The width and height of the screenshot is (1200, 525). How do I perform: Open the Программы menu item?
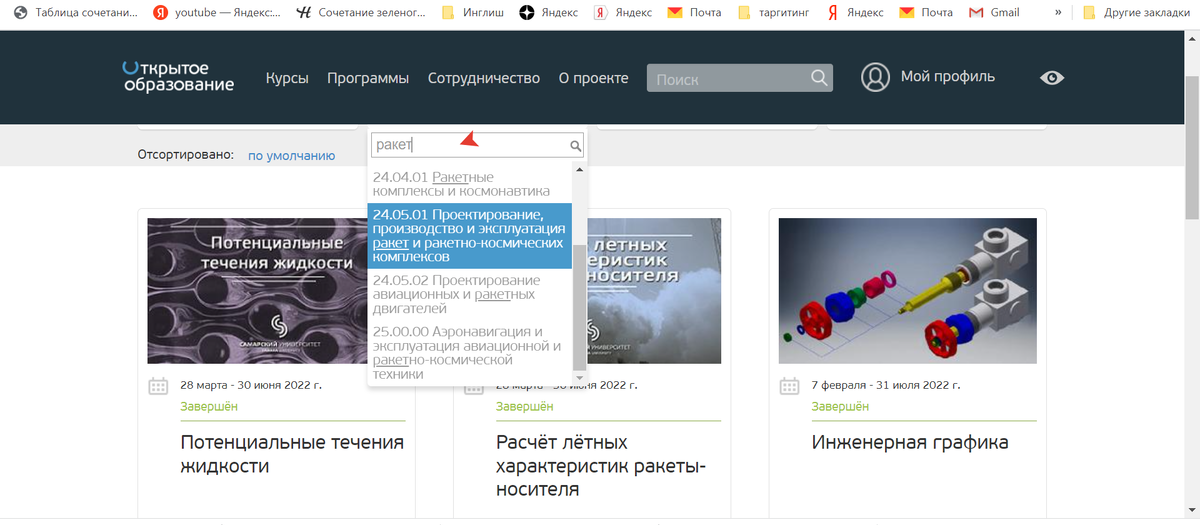click(x=368, y=78)
